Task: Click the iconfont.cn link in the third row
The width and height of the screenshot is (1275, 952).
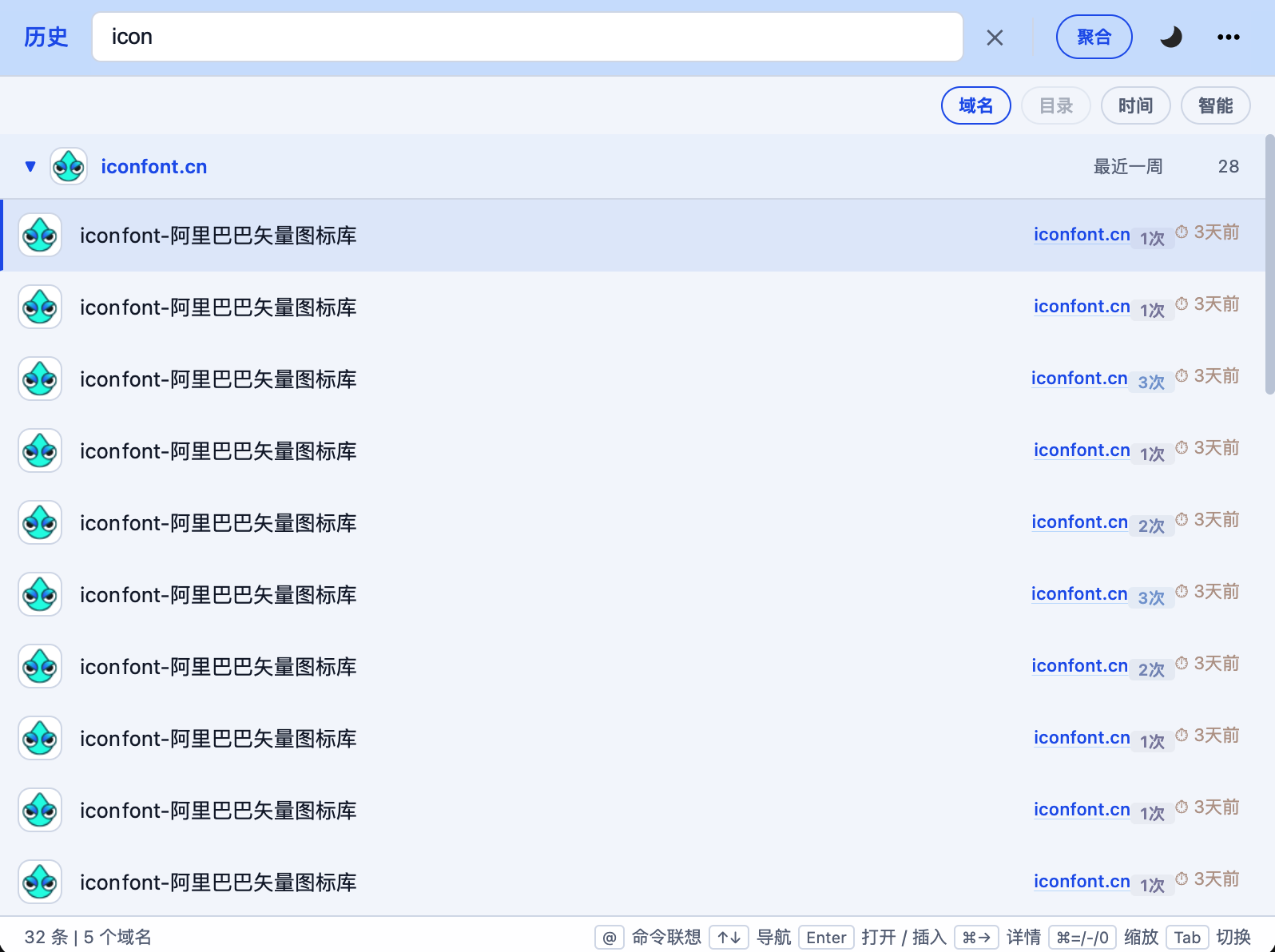Action: click(x=1079, y=378)
